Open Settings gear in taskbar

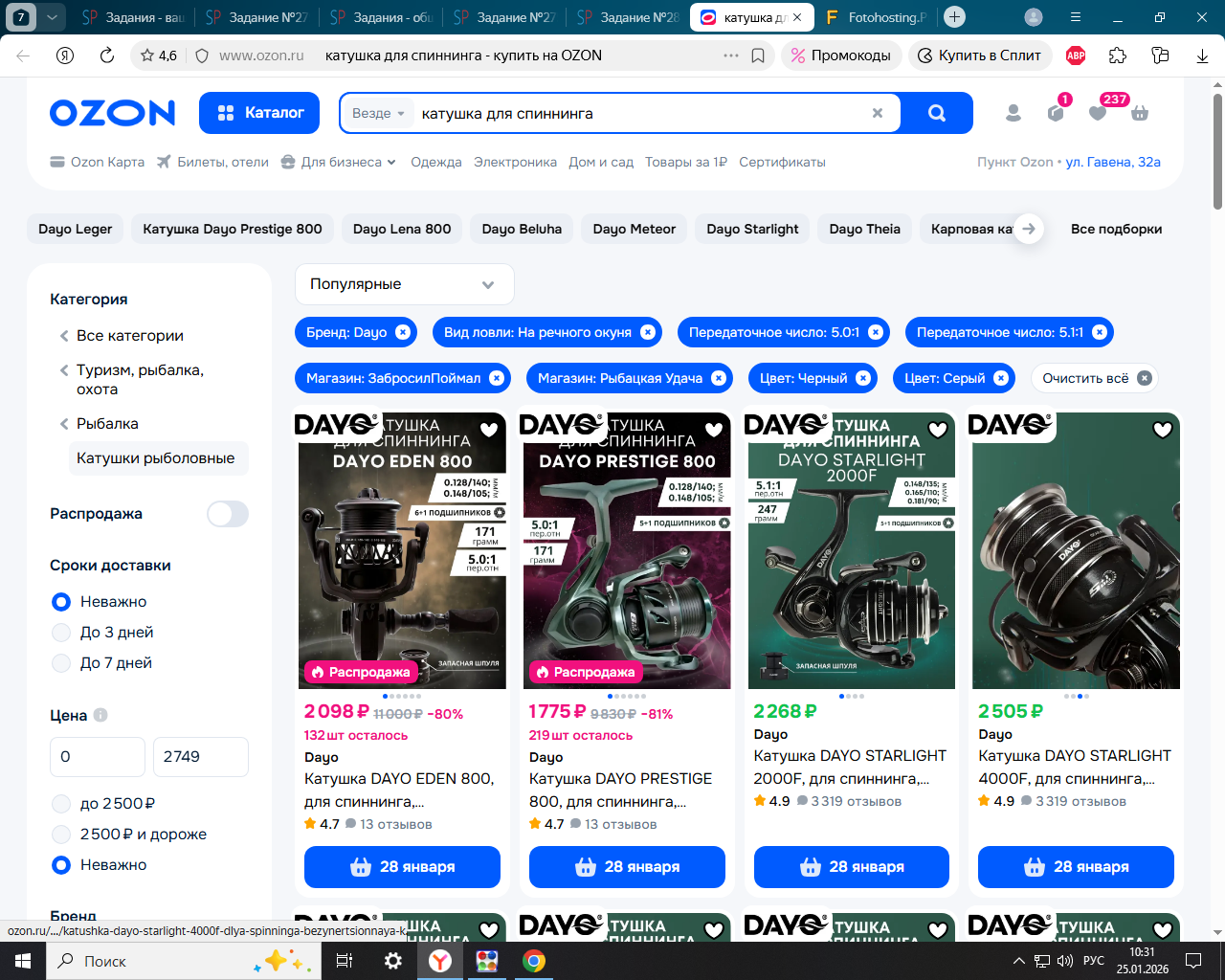coord(393,961)
